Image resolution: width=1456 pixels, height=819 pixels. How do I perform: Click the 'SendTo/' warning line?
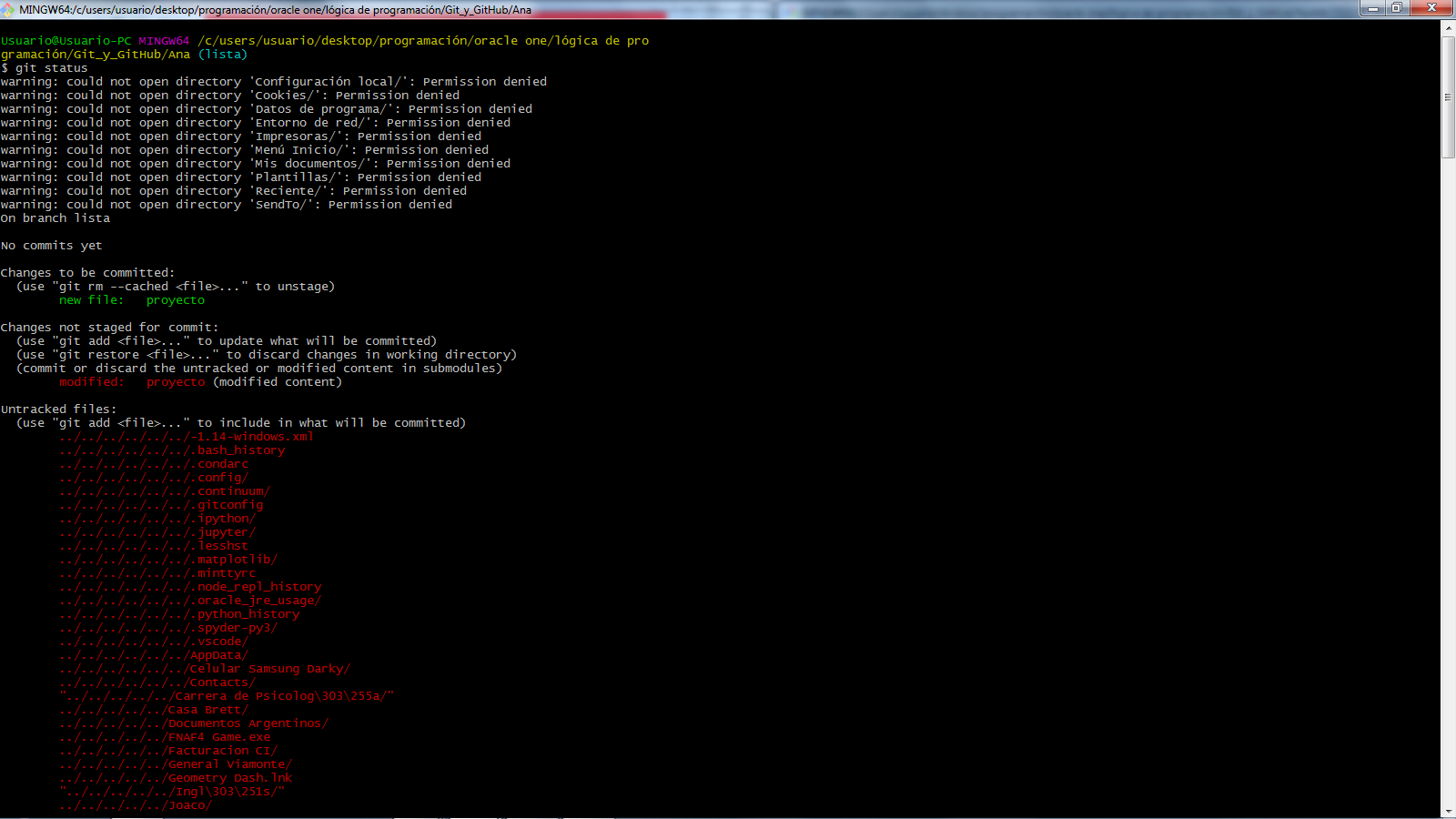[x=227, y=205]
